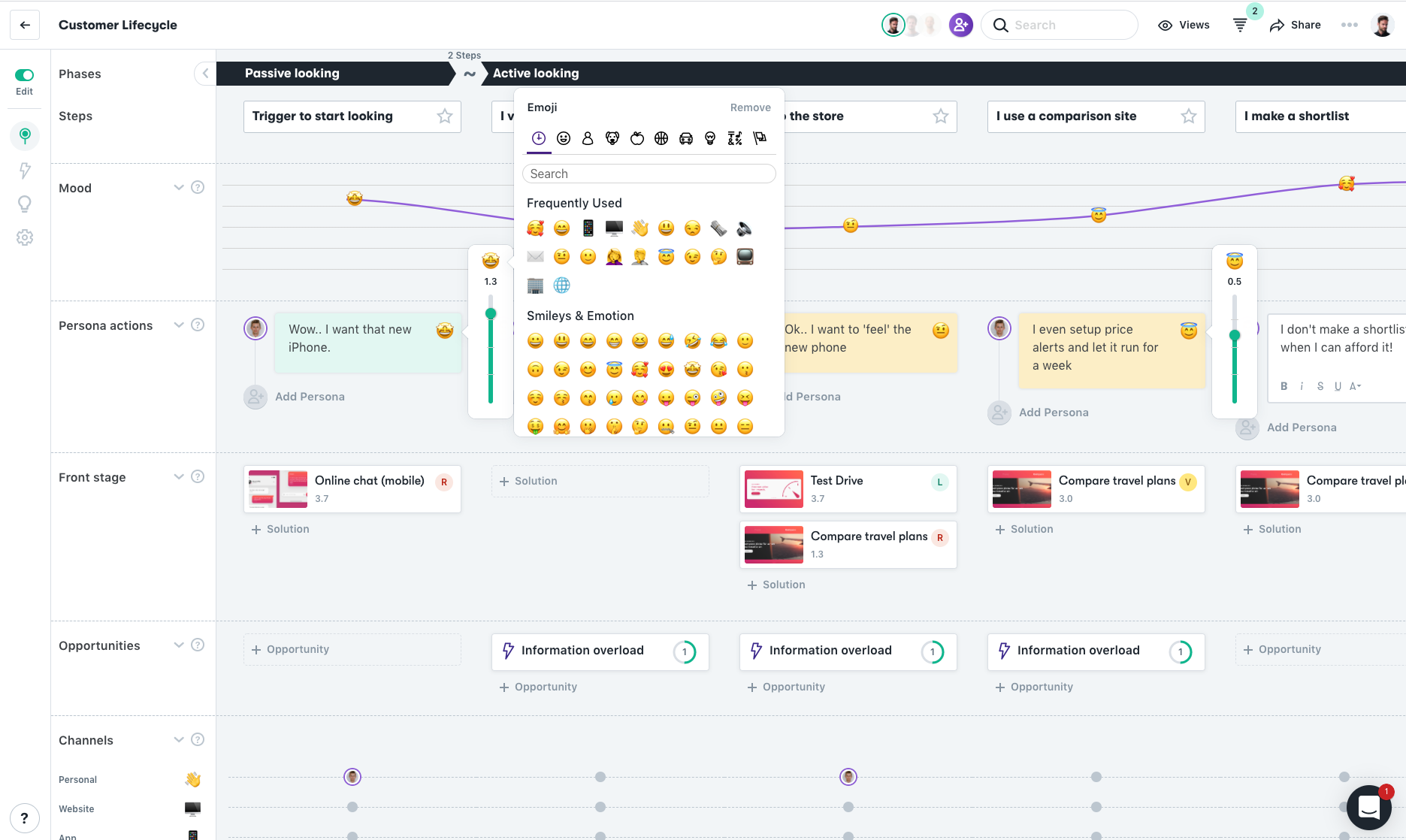
Task: Open the lightbulb panel in left sidebar
Action: 25,204
